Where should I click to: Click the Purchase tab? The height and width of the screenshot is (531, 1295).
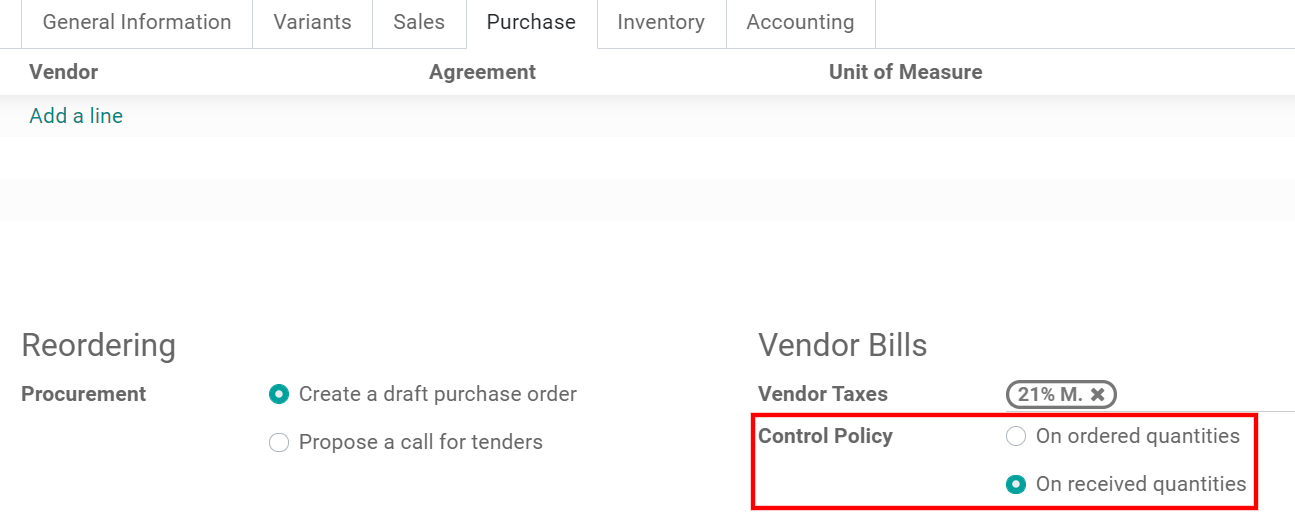tap(531, 22)
